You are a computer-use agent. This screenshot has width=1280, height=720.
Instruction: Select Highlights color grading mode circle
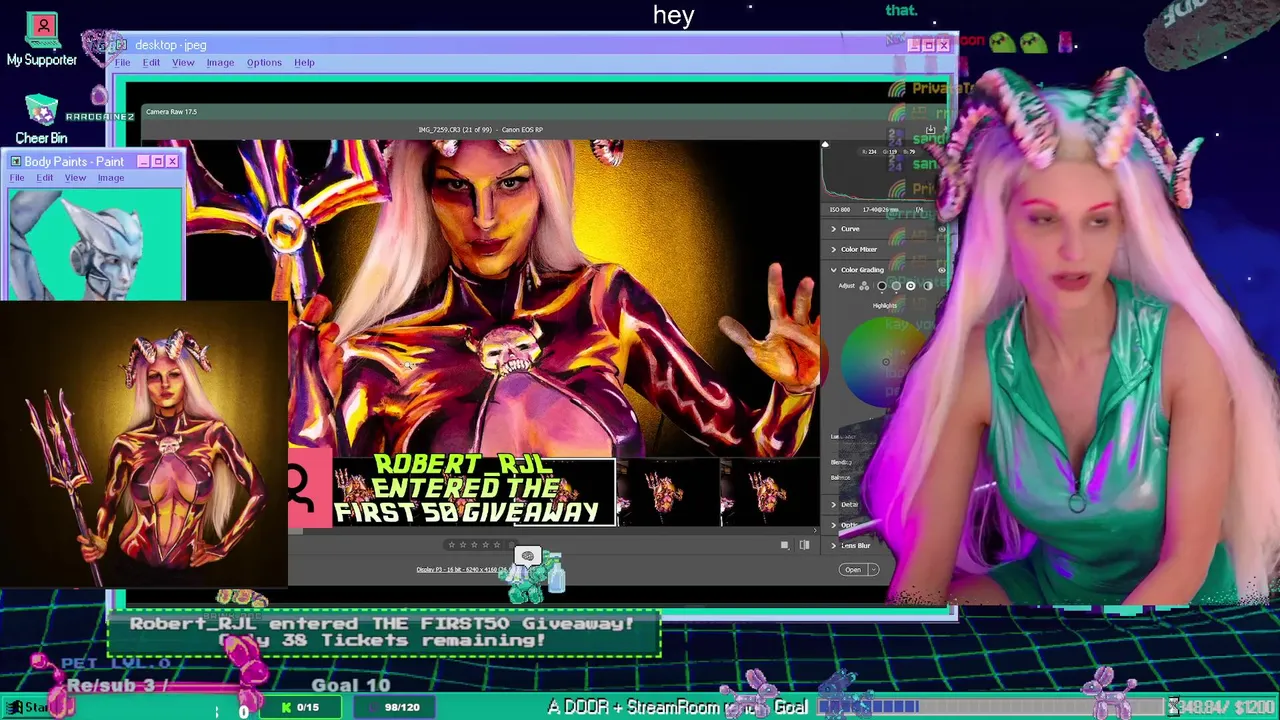[910, 286]
